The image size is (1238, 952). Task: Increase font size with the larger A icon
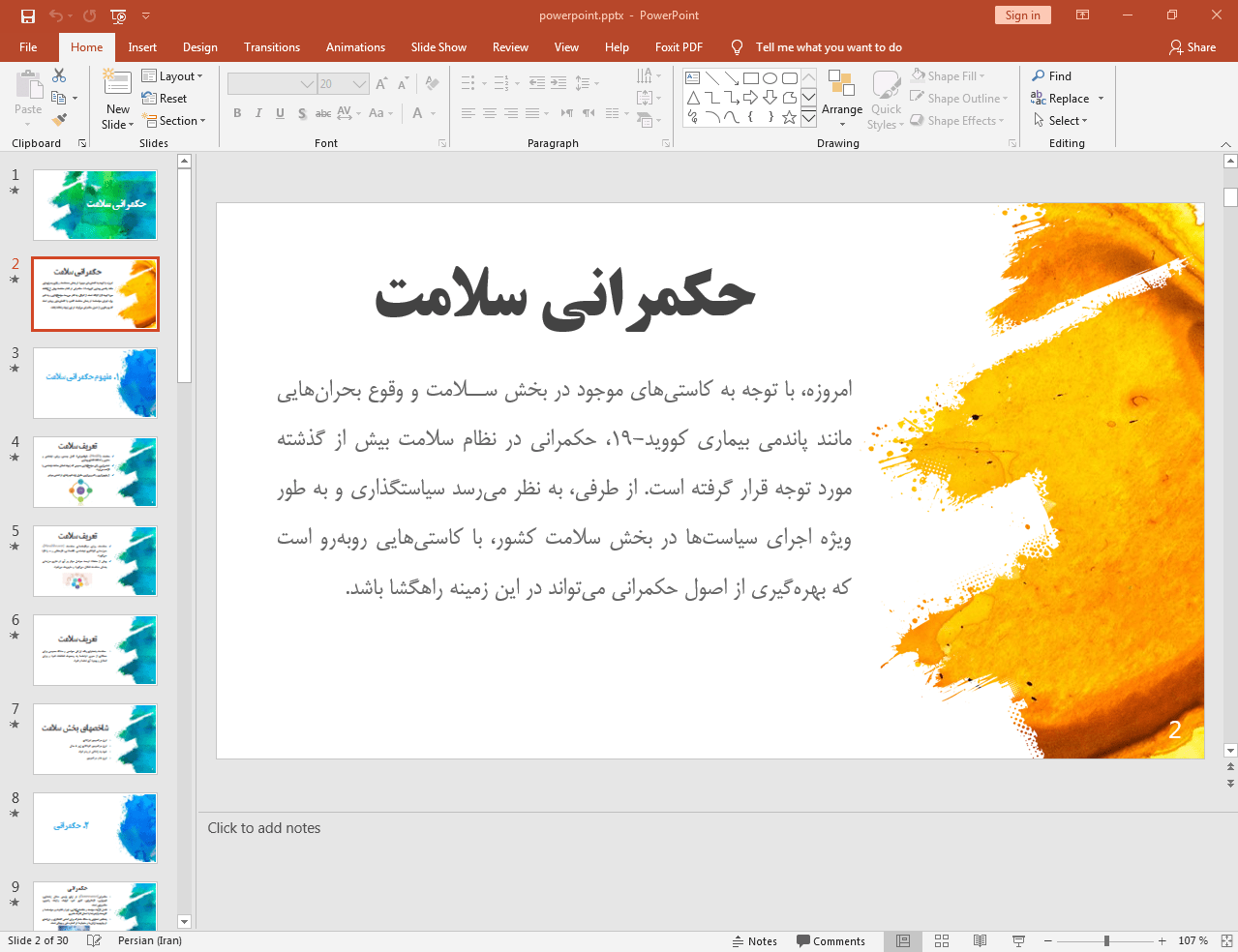(382, 83)
